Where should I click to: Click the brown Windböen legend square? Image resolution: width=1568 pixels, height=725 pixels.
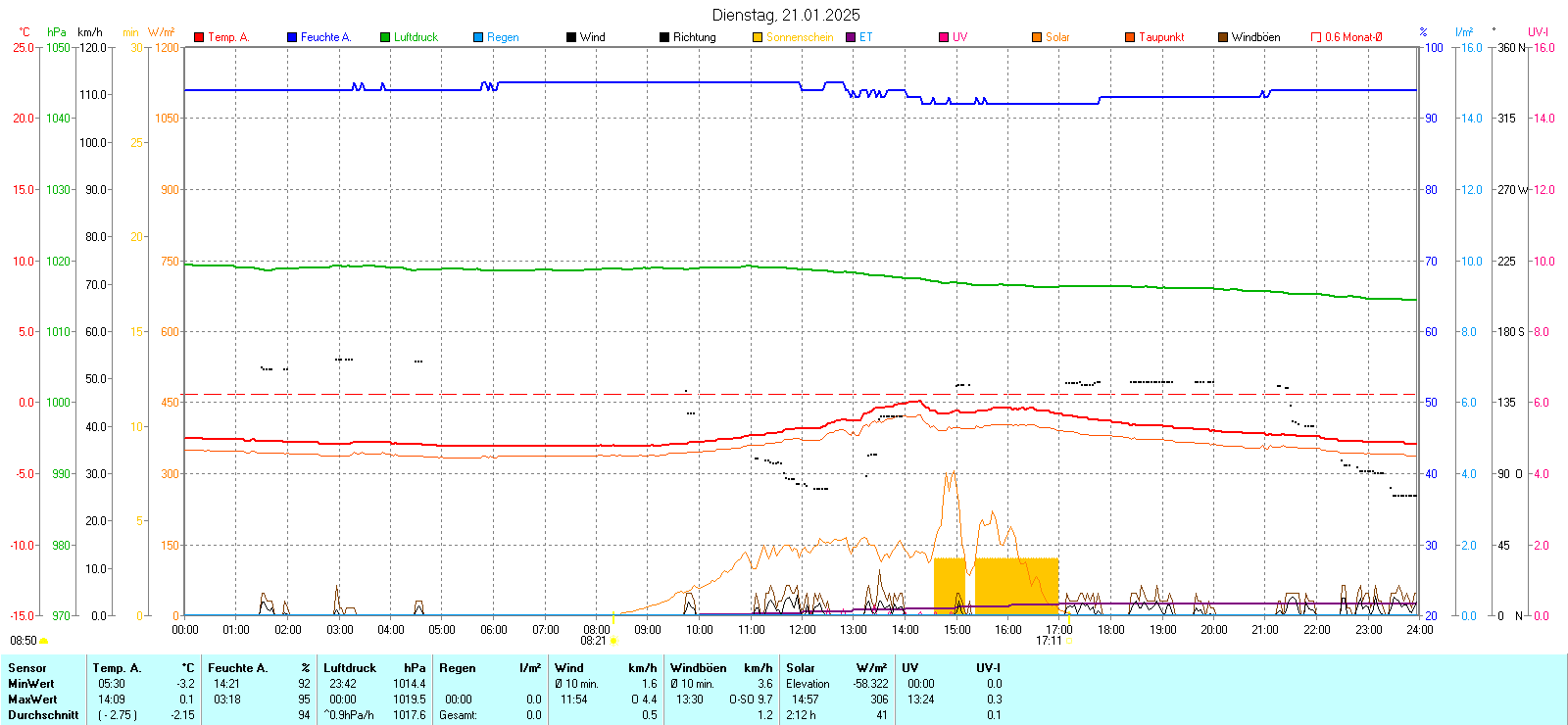click(1223, 37)
